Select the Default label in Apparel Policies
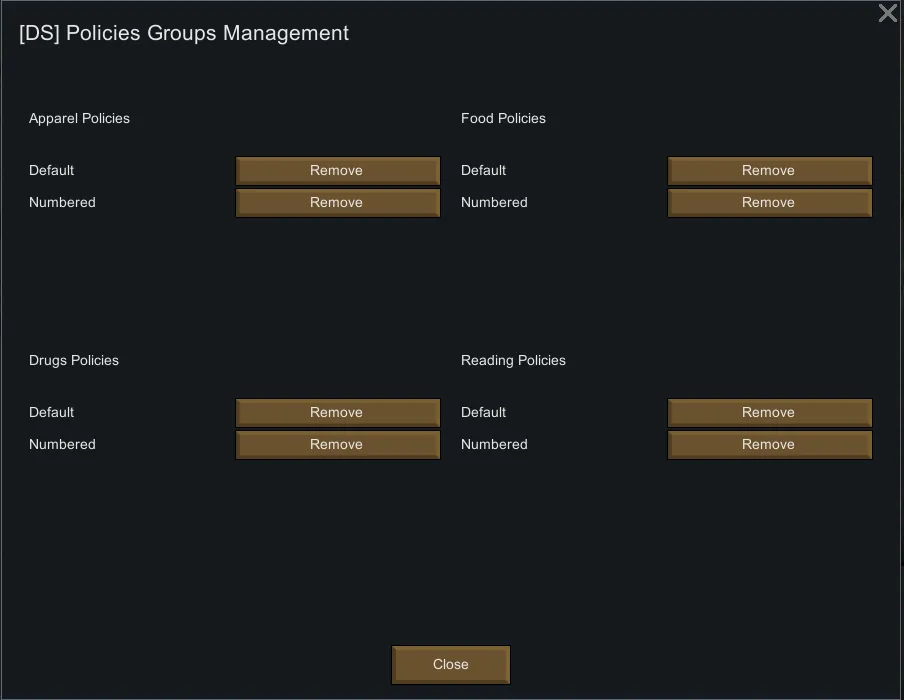The width and height of the screenshot is (904, 700). click(51, 170)
